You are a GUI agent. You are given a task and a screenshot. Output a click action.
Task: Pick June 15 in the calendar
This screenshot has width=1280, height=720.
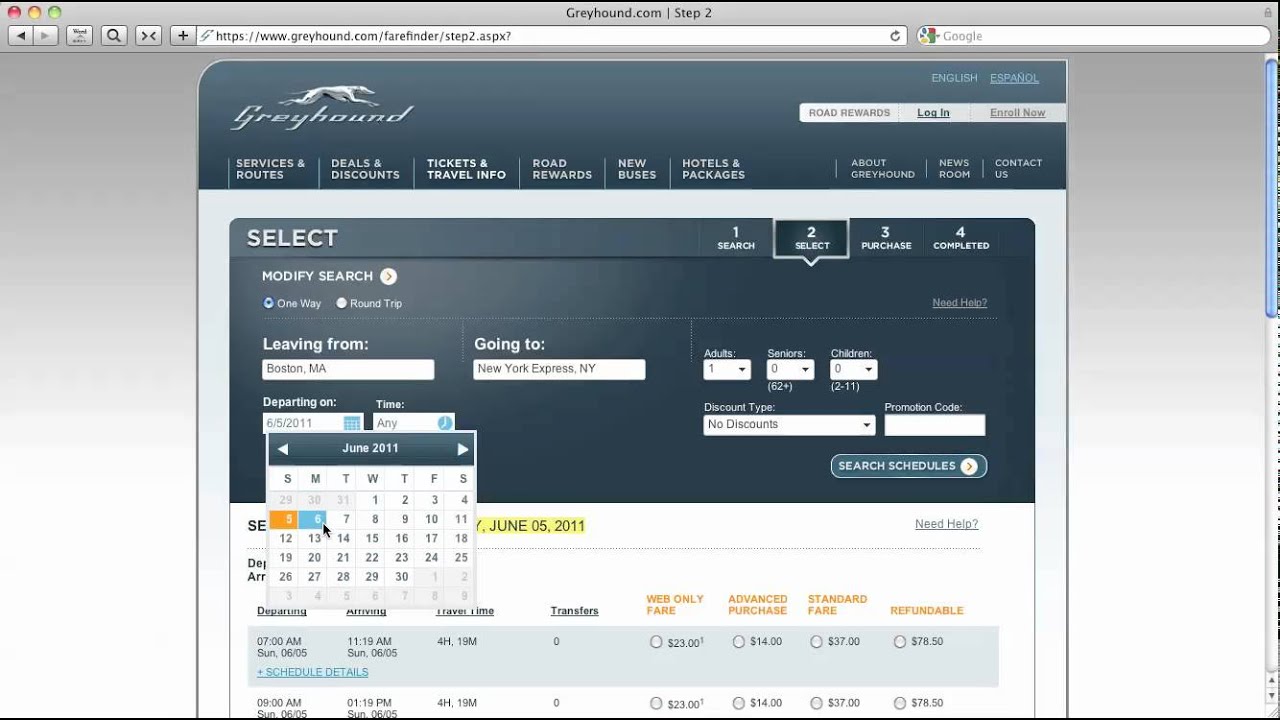tap(372, 539)
